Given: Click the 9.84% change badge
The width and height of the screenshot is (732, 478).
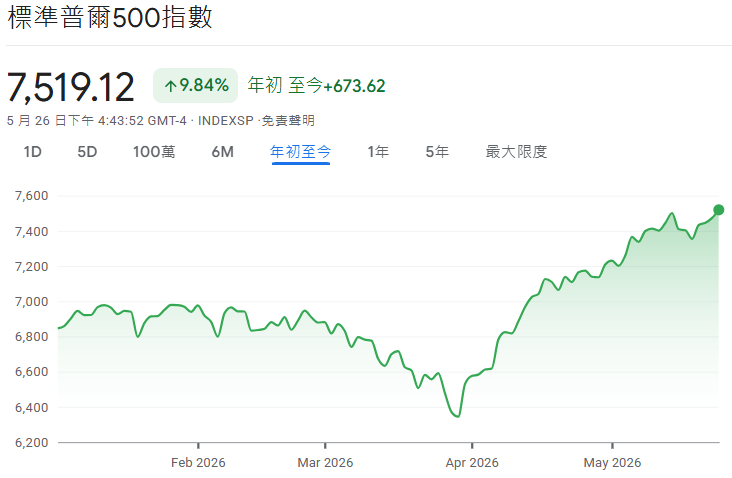Looking at the screenshot, I should coord(196,85).
